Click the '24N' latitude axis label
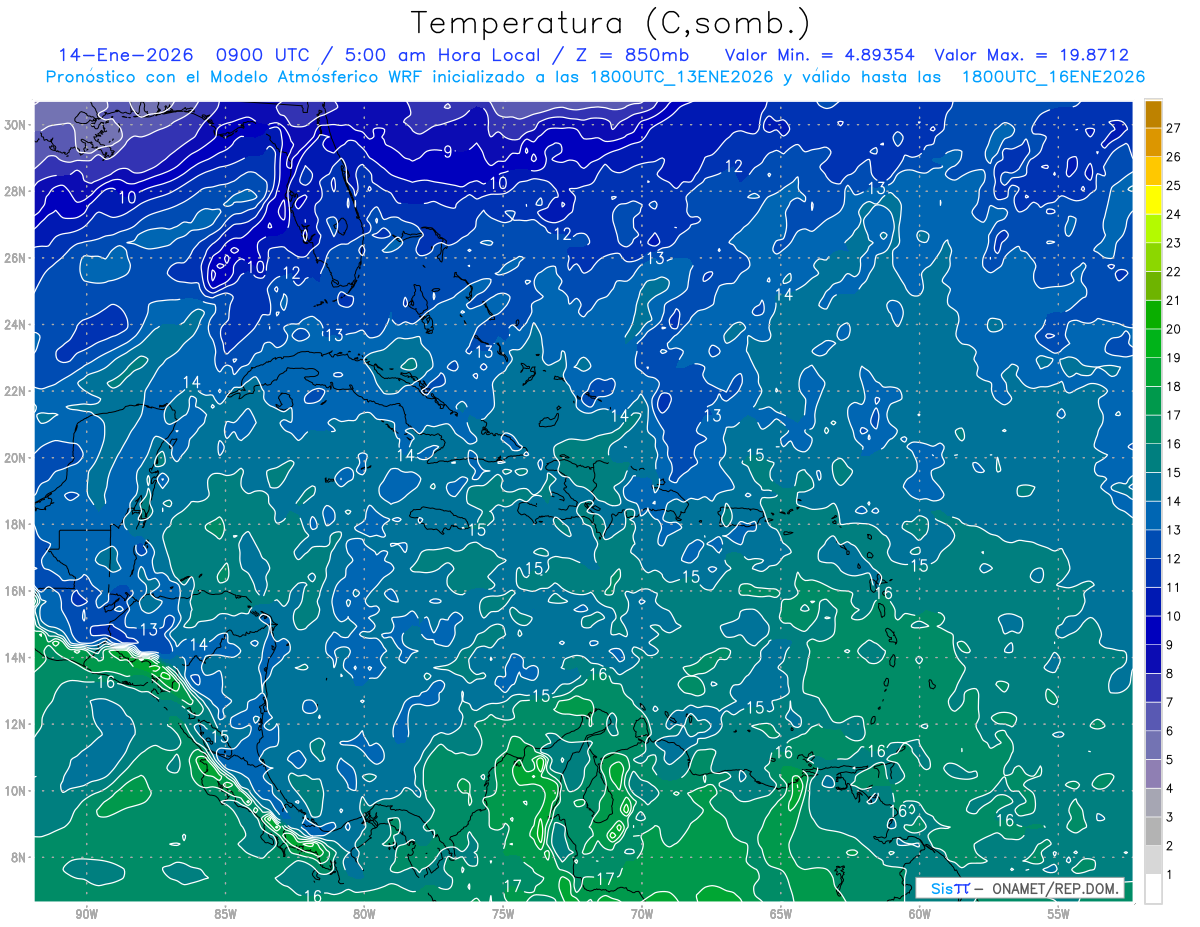This screenshot has width=1200, height=927. pos(17,325)
